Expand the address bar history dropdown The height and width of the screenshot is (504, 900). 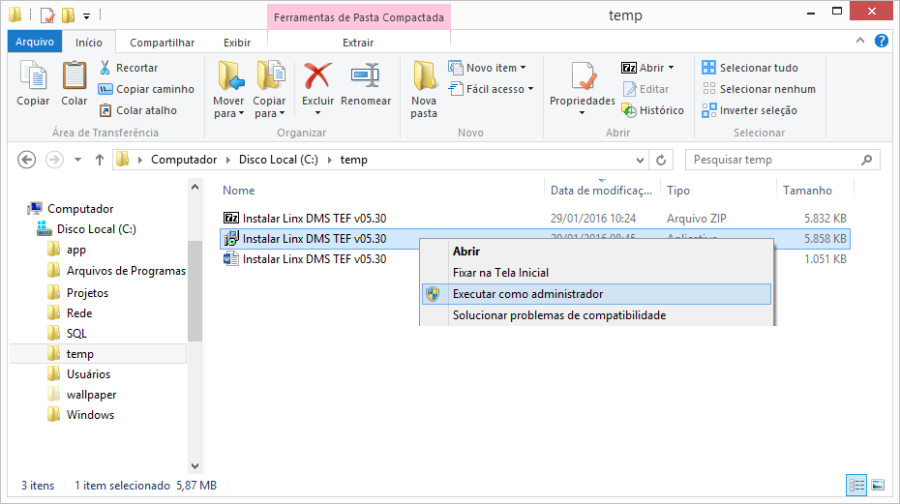coord(640,160)
